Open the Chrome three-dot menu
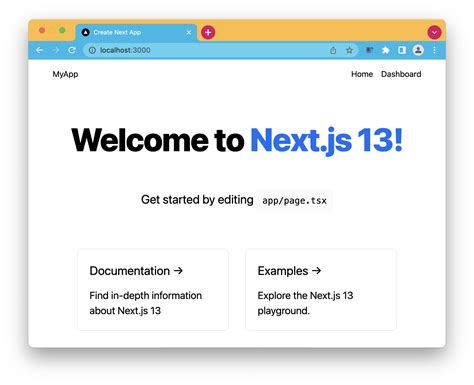Viewport: 474px width, 385px height. click(x=434, y=50)
